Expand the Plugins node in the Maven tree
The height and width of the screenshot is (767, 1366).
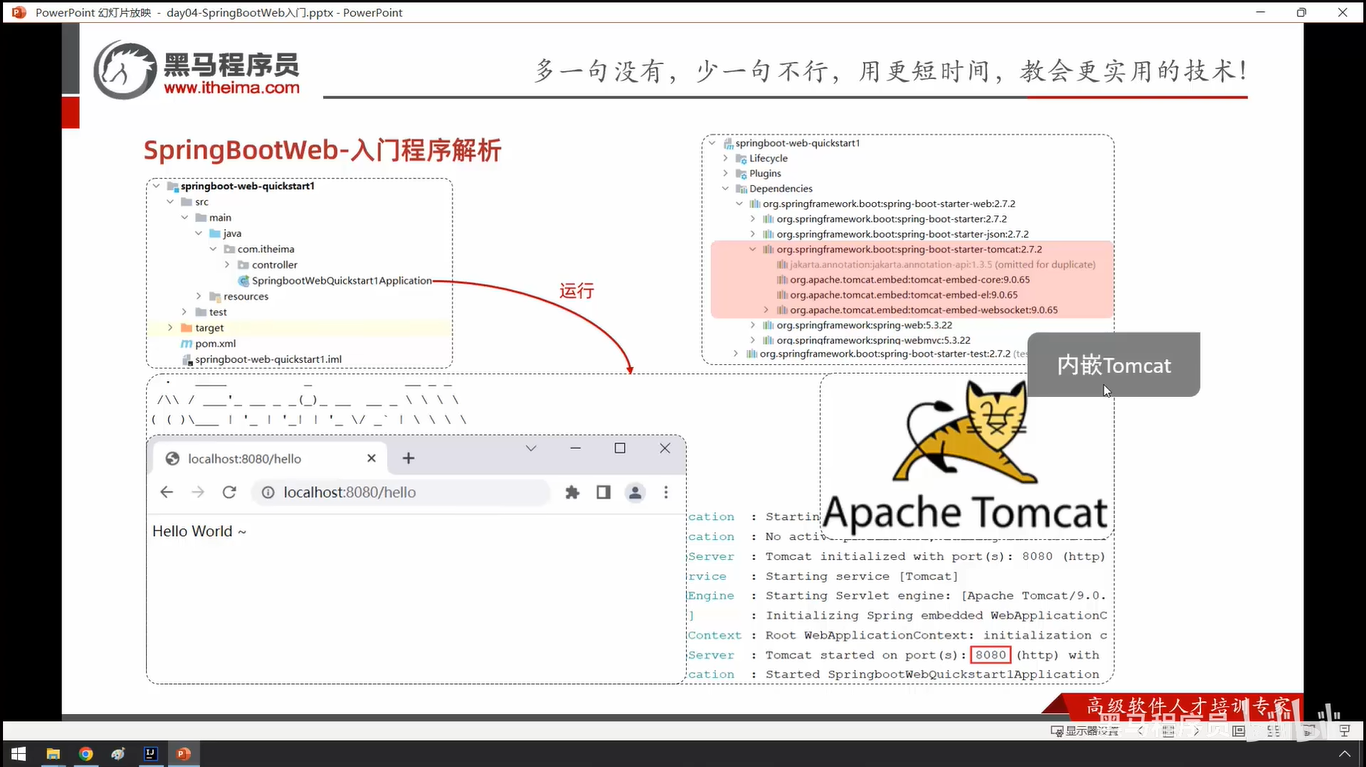[726, 173]
